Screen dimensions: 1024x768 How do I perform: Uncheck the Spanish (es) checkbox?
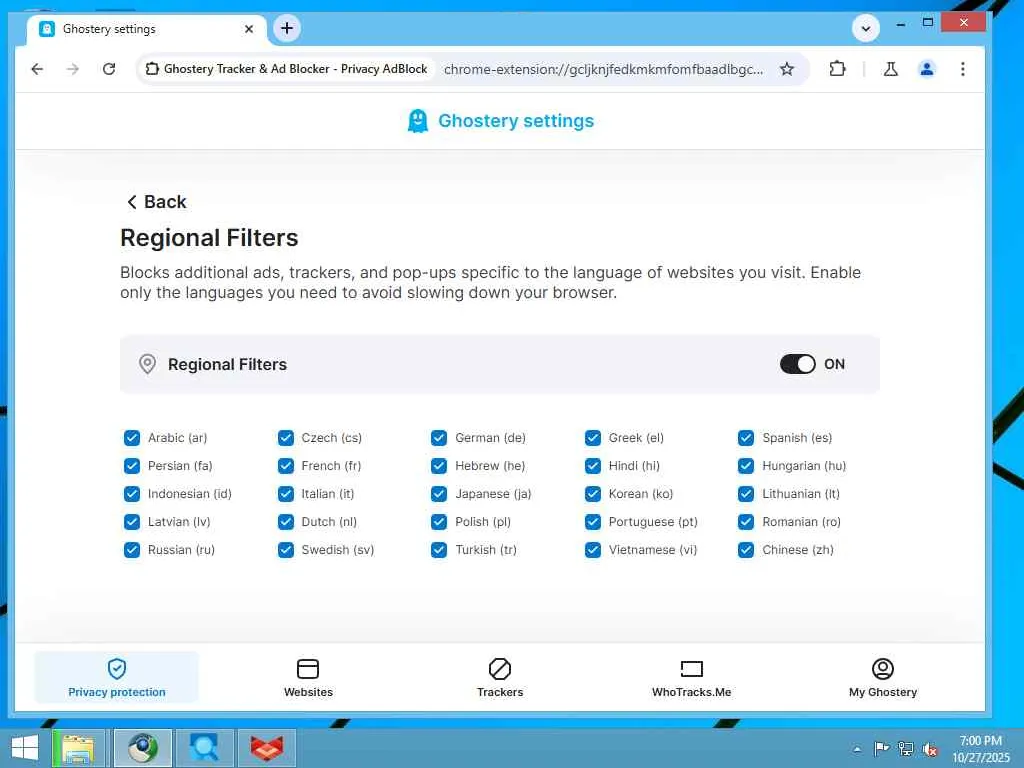tap(746, 438)
